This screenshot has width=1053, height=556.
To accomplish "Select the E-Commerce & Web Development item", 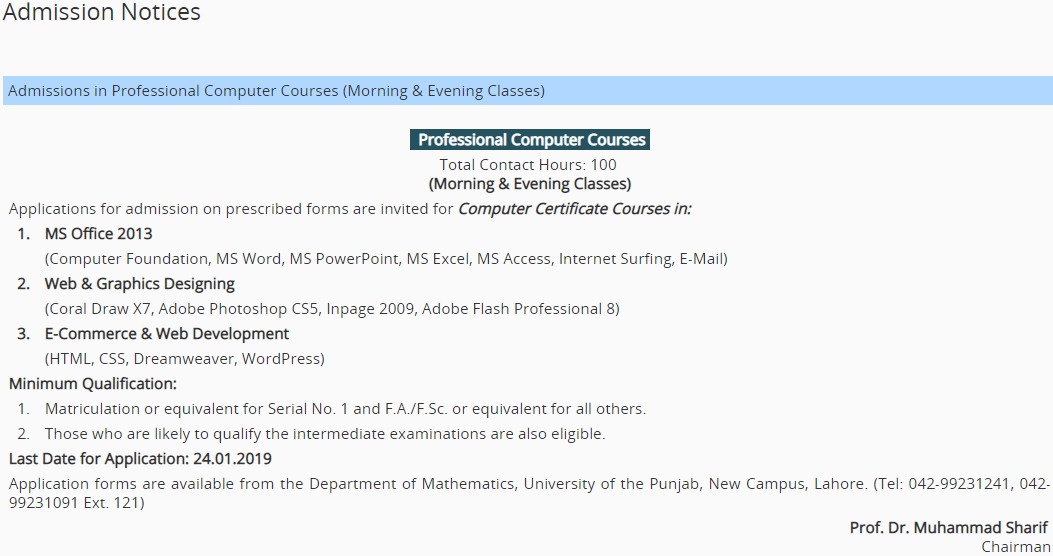I will coord(167,334).
